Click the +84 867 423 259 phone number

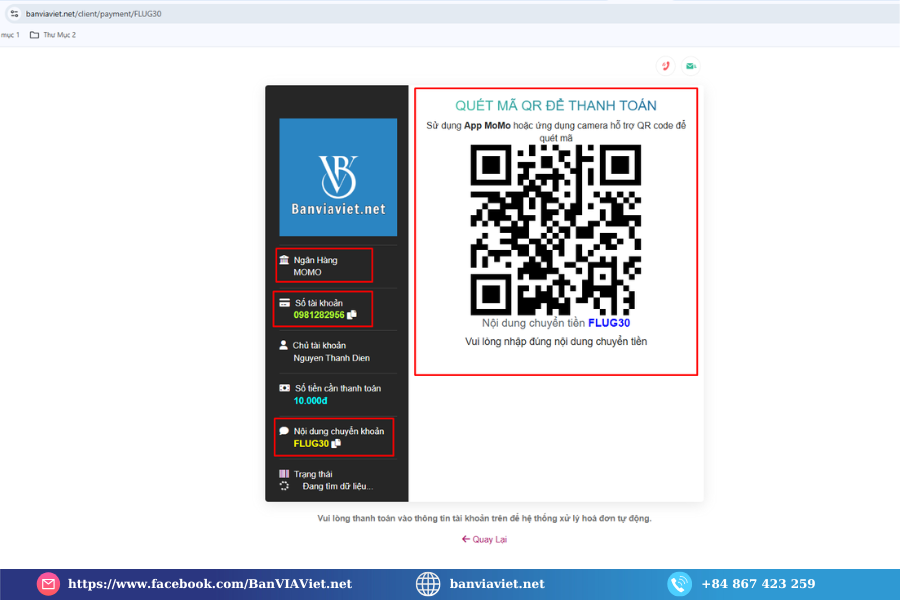tap(758, 584)
